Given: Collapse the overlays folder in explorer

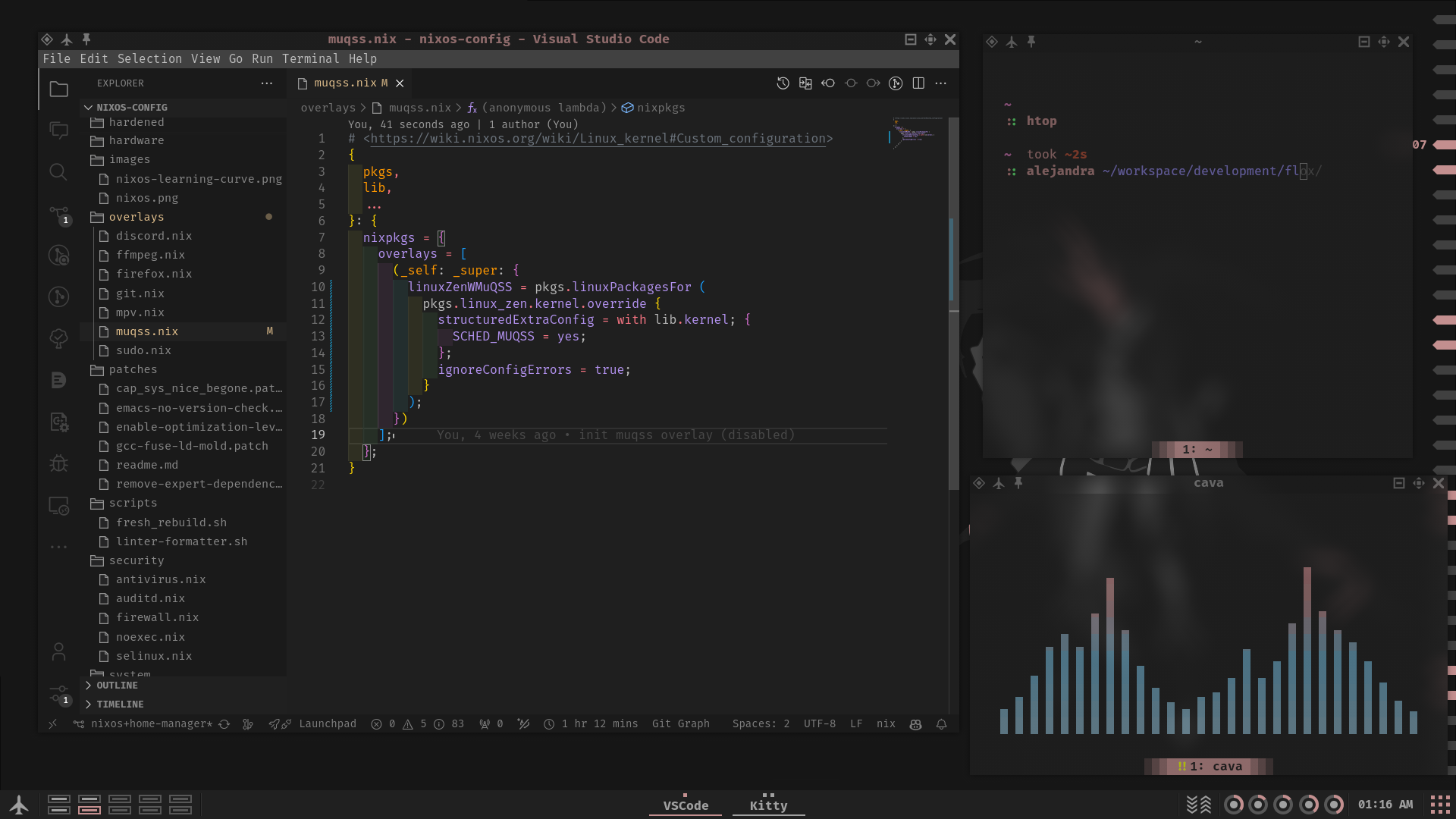Looking at the screenshot, I should pyautogui.click(x=184, y=217).
